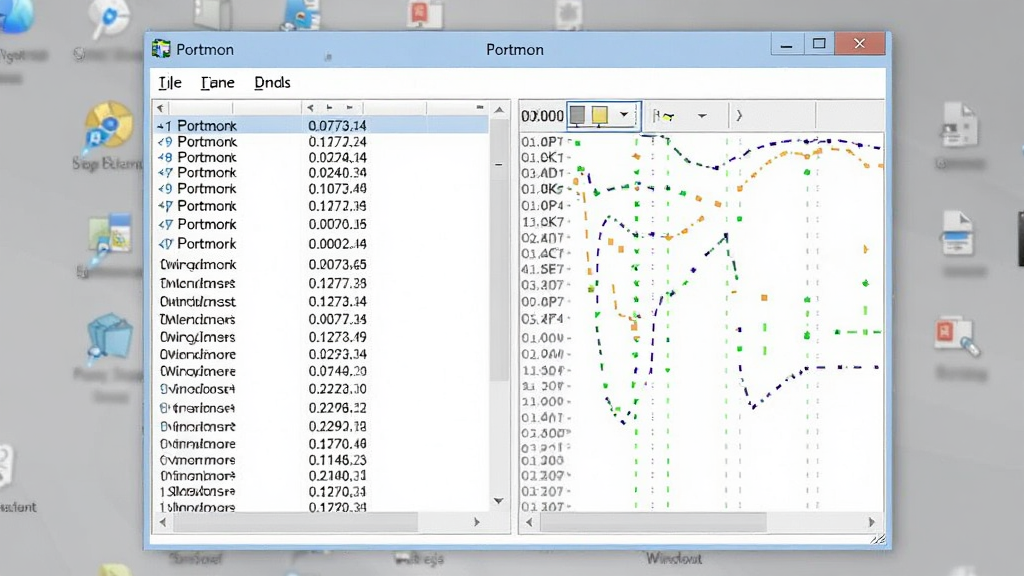The width and height of the screenshot is (1024, 576).
Task: Select the highlighted row with value 0.0773.14
Action: (322, 125)
